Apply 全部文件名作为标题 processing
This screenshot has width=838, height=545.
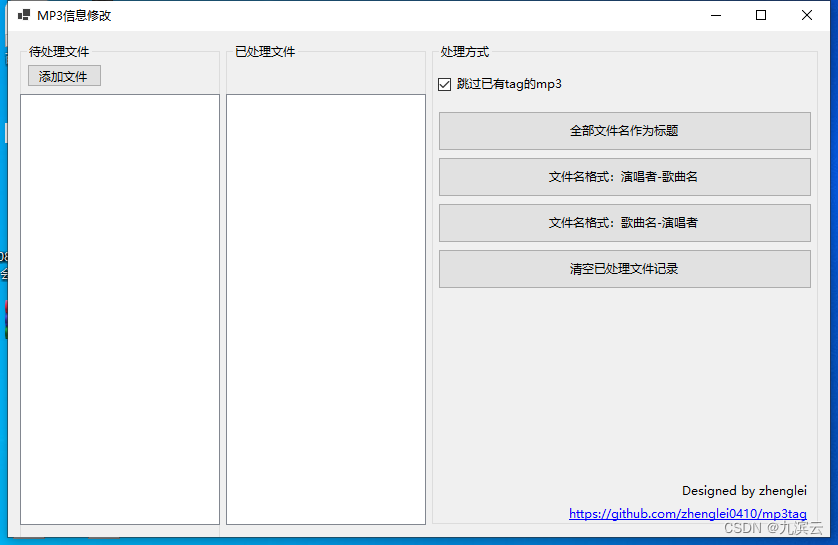point(625,131)
